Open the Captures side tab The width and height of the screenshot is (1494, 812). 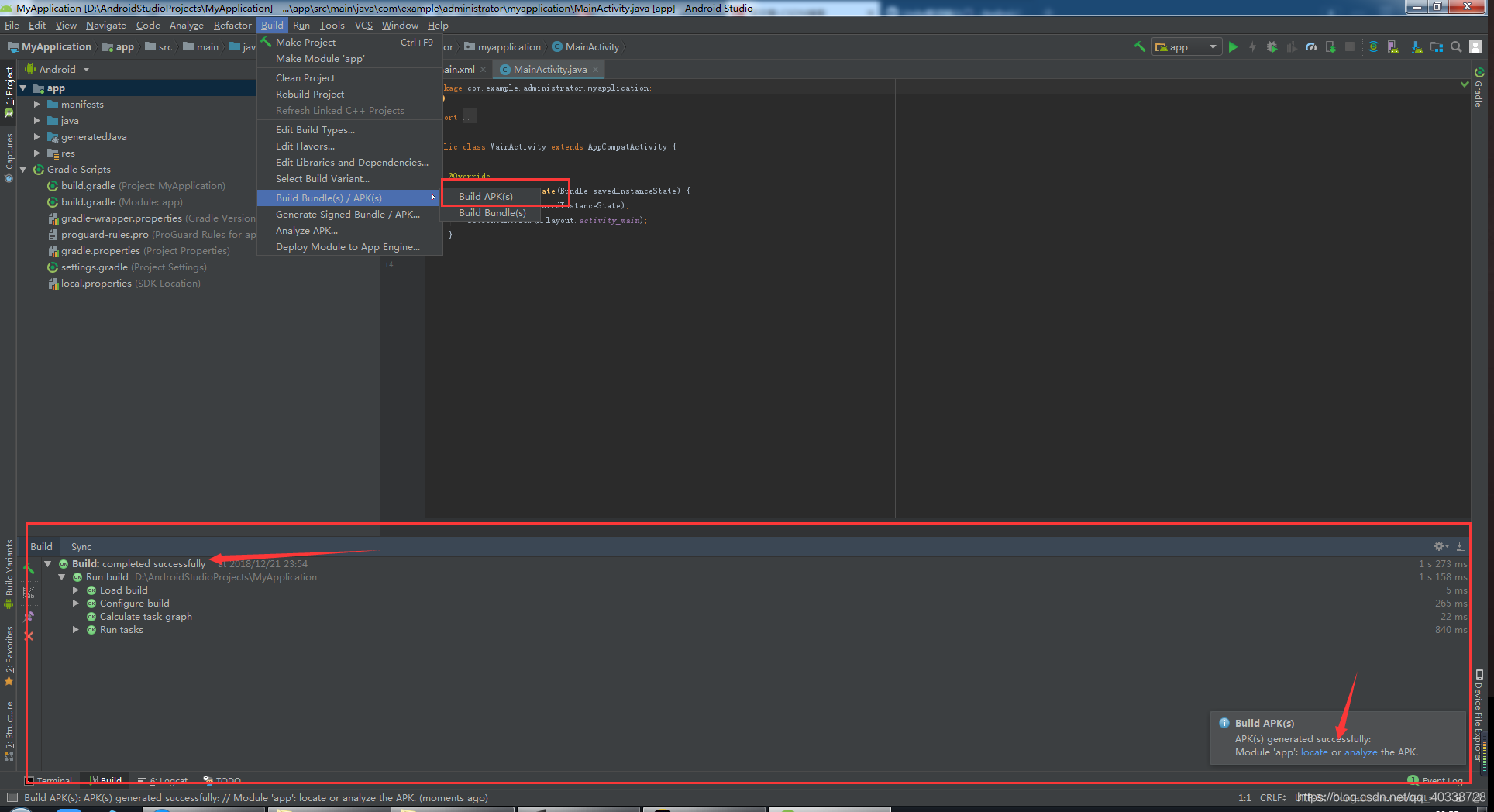pos(9,158)
